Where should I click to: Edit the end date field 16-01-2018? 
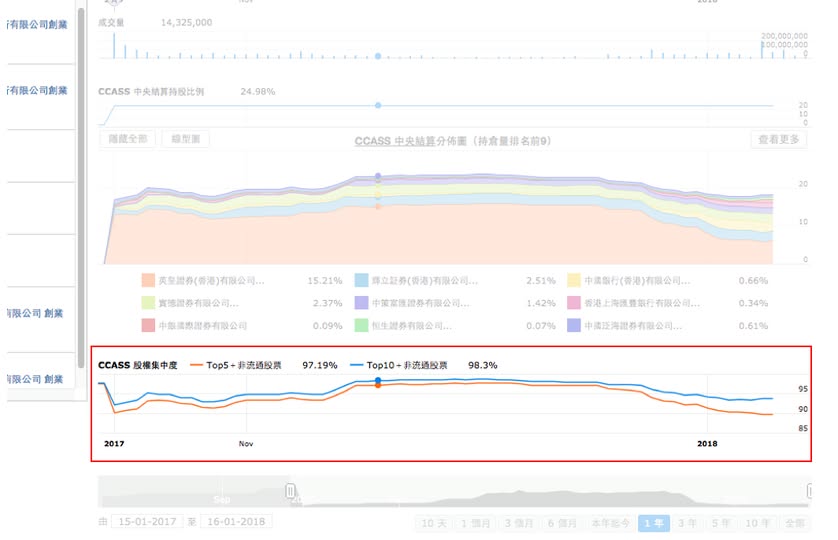(236, 521)
